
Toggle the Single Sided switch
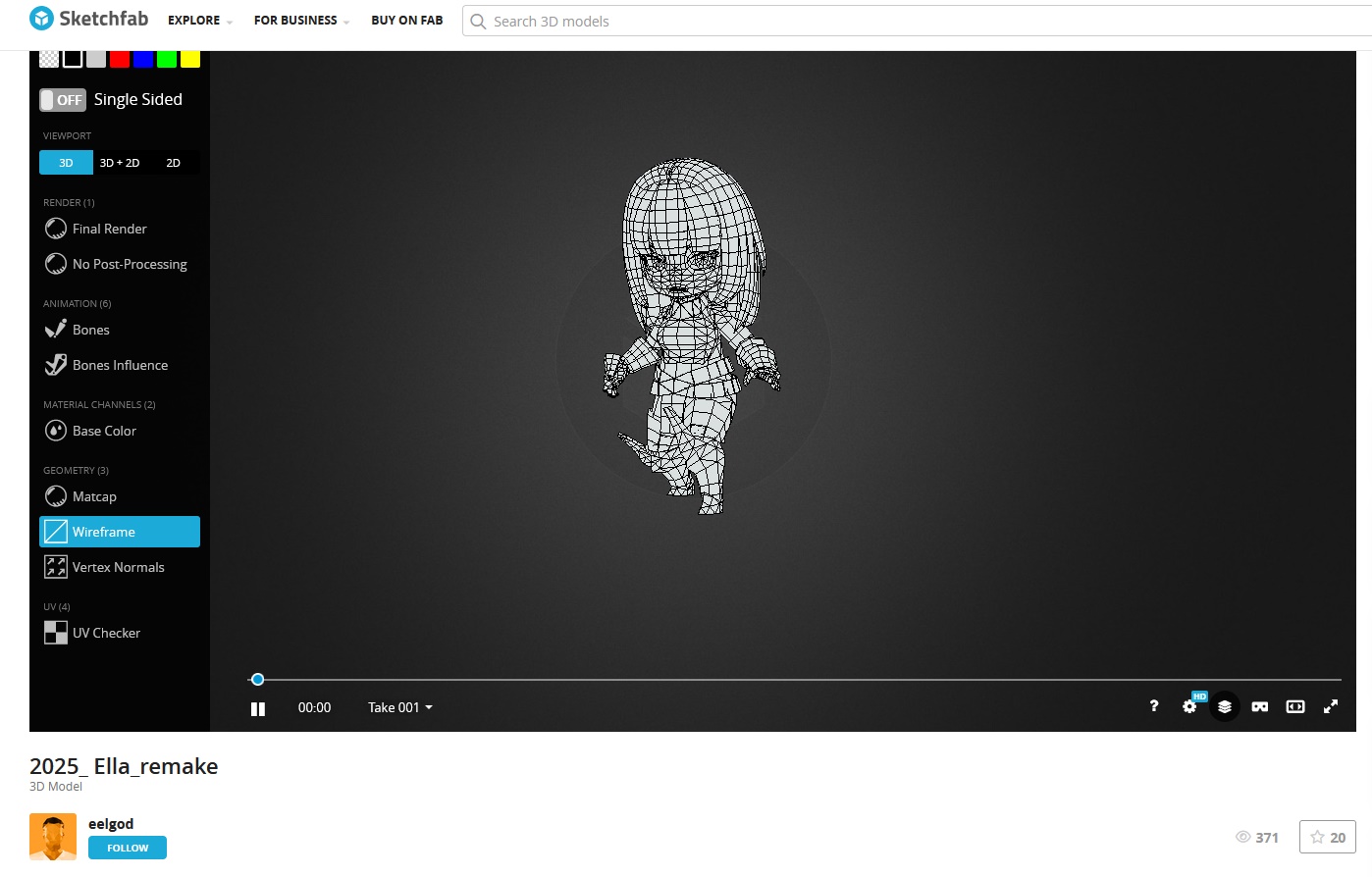click(x=63, y=100)
